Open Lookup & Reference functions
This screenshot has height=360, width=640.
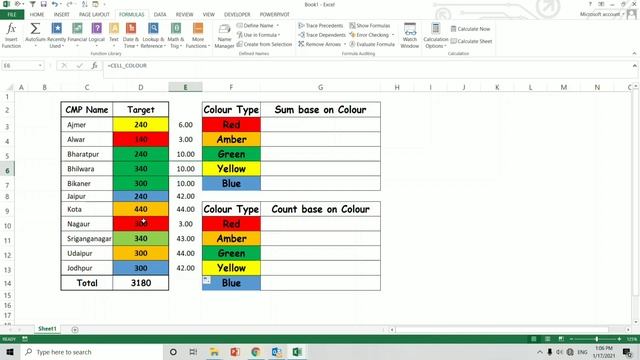(153, 36)
